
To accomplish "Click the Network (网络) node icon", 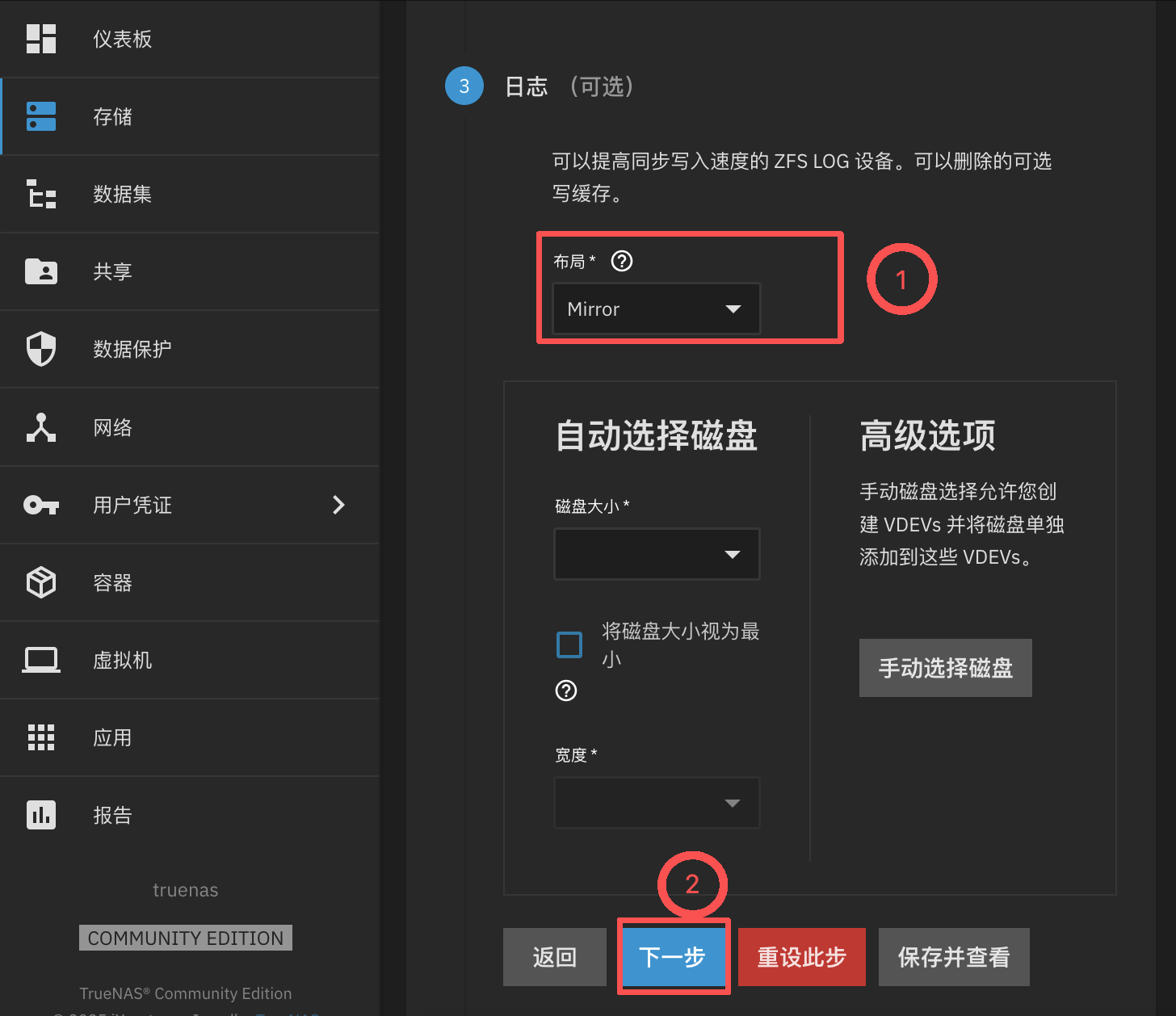I will point(41,427).
